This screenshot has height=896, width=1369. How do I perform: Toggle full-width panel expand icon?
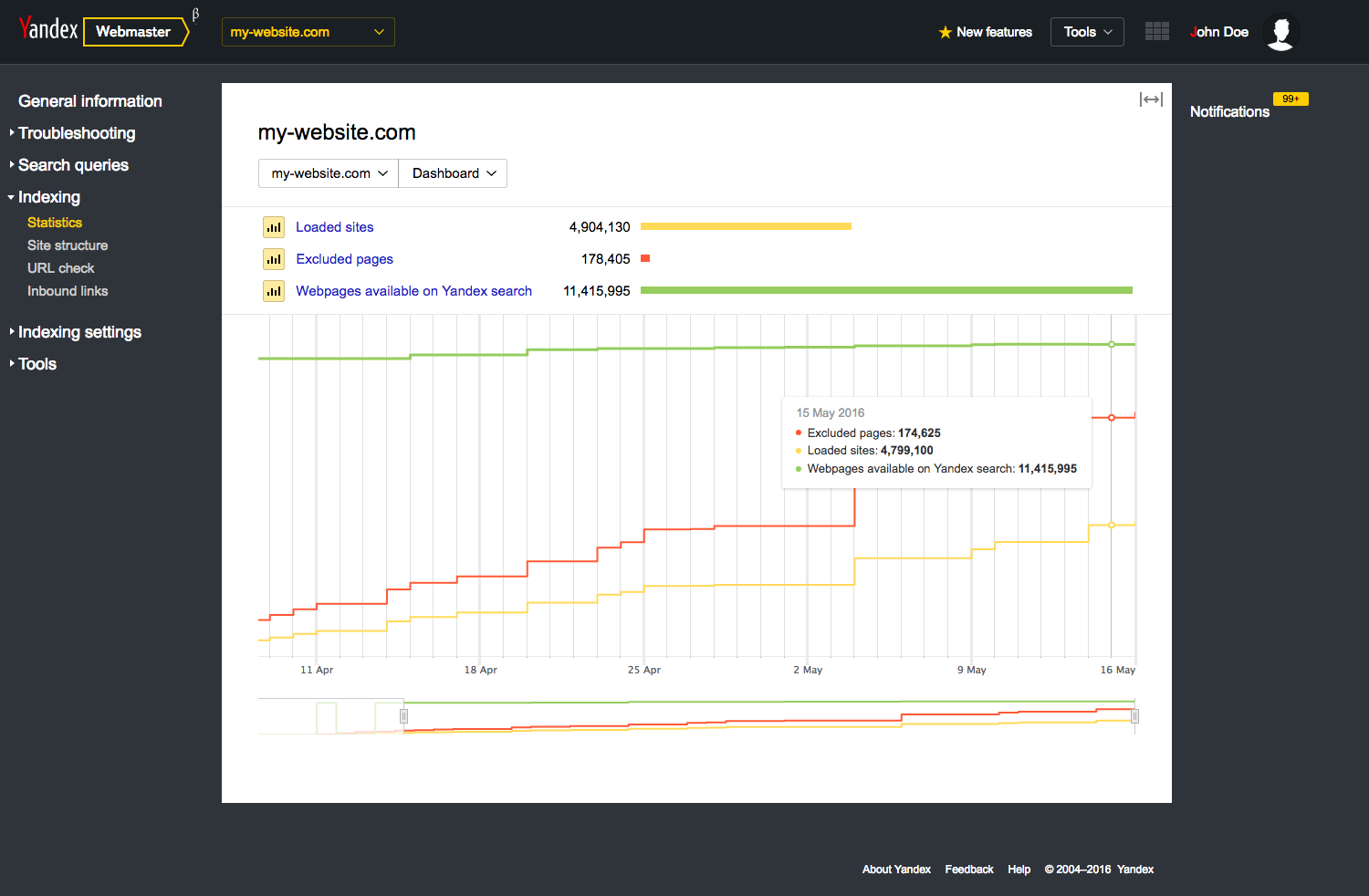1151,99
